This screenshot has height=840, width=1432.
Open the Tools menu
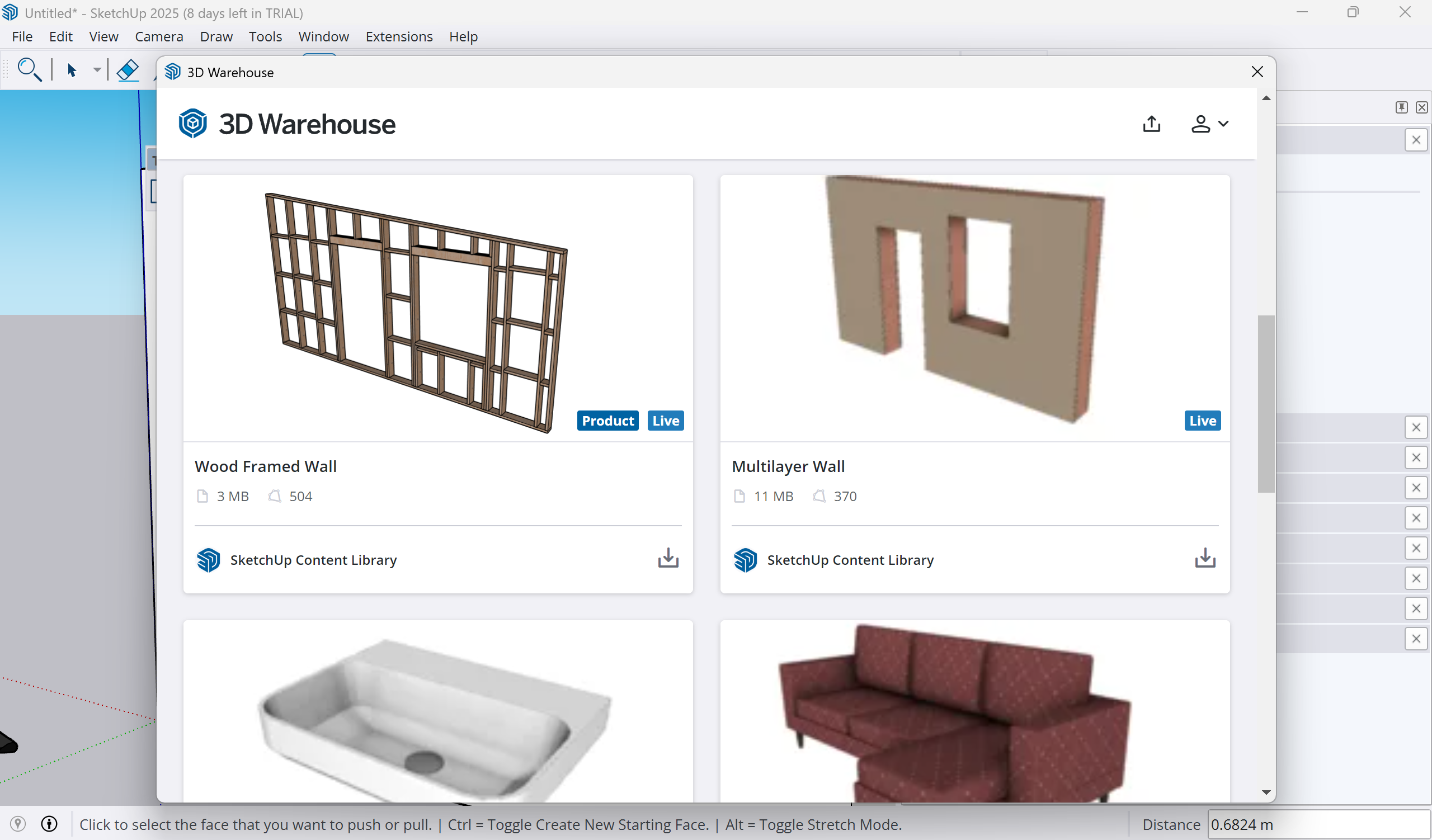tap(265, 36)
